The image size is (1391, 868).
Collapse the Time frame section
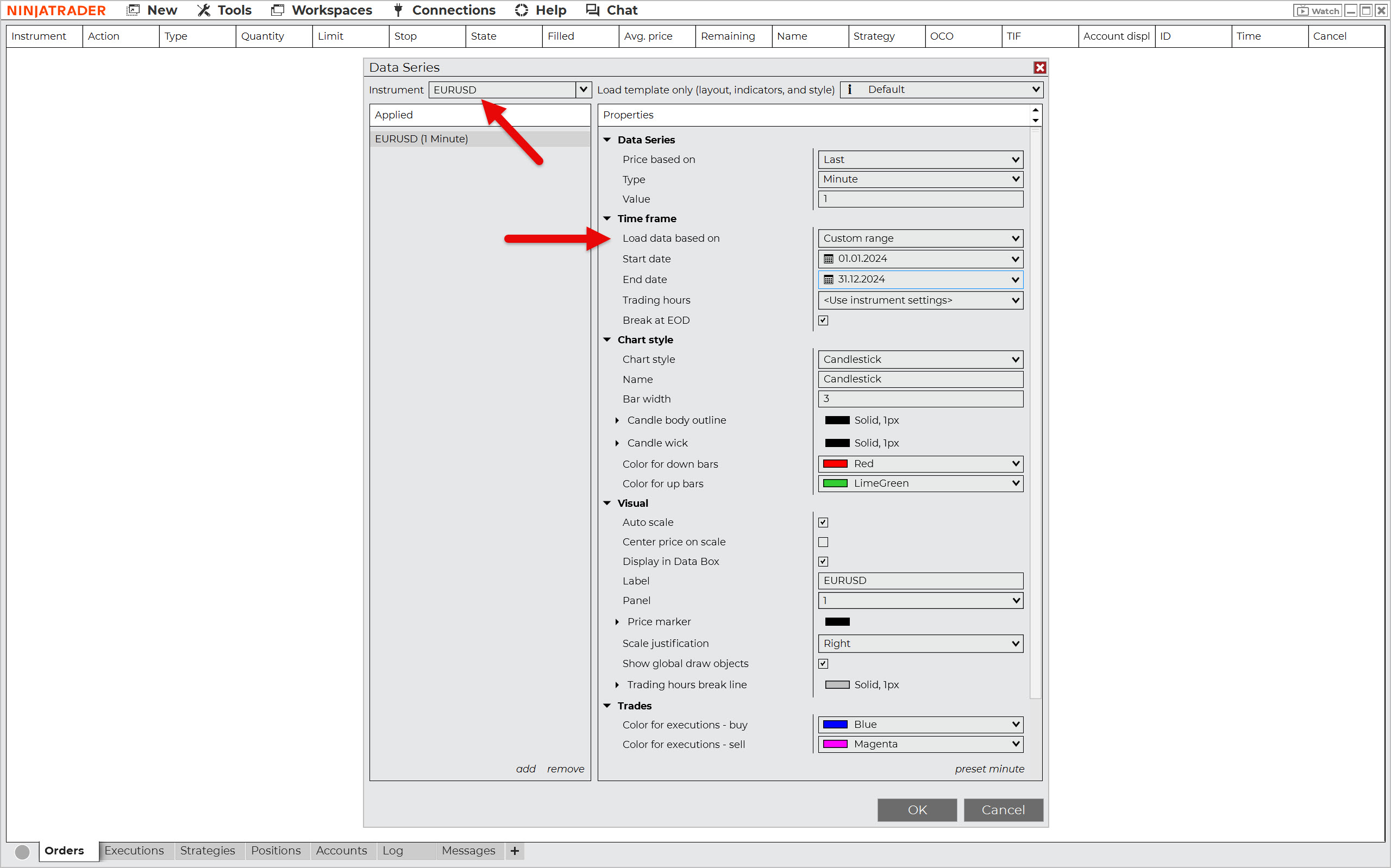(x=607, y=219)
